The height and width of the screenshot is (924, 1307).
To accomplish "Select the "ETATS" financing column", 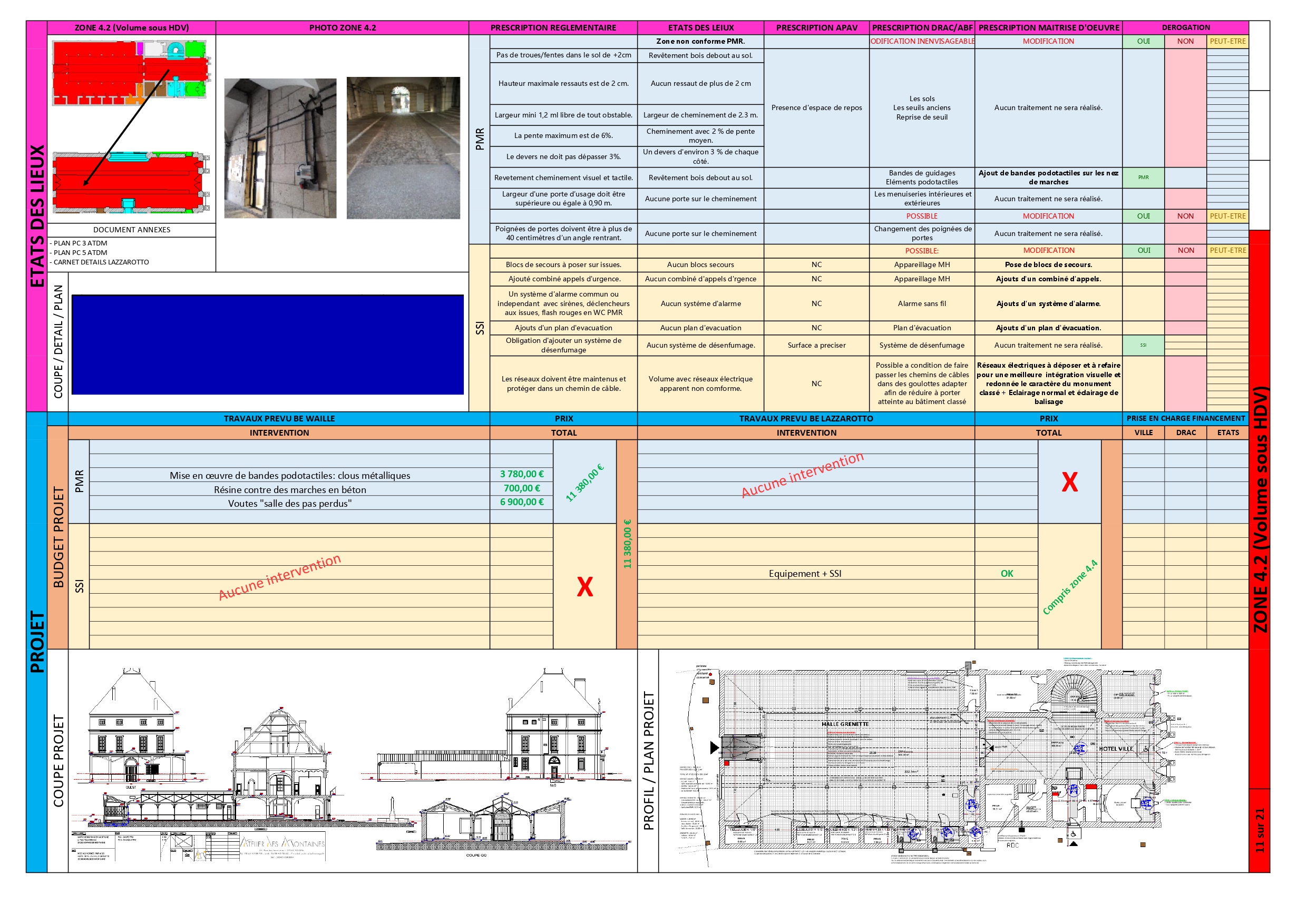I will point(1228,433).
